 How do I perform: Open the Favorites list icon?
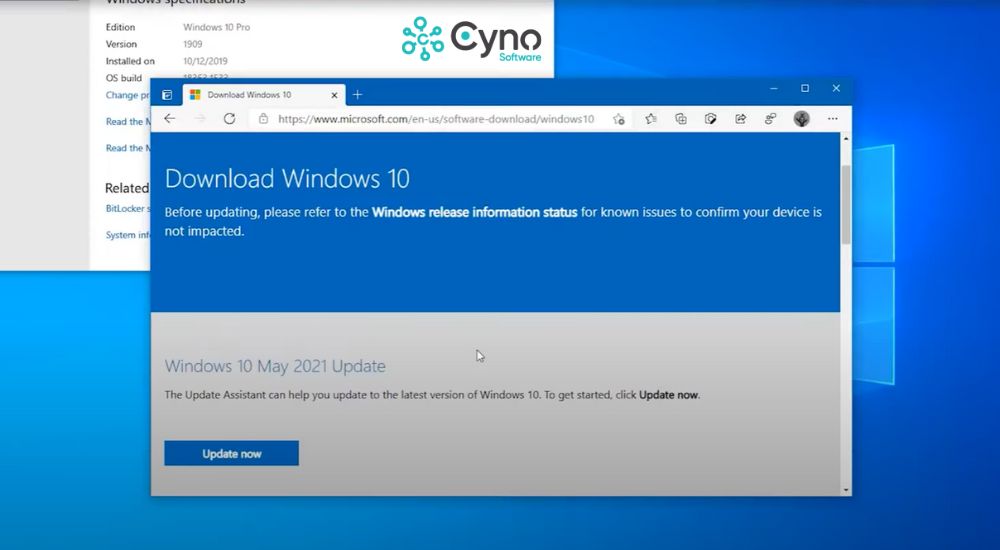(x=651, y=119)
